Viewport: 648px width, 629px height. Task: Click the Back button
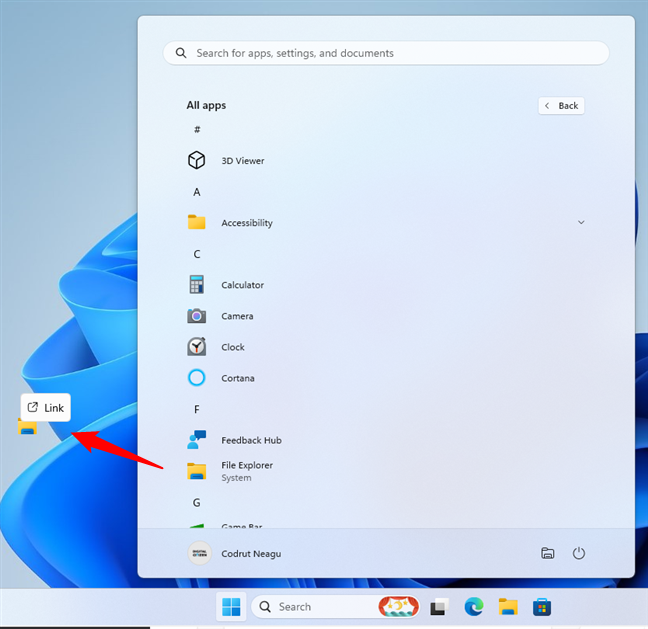(x=561, y=106)
